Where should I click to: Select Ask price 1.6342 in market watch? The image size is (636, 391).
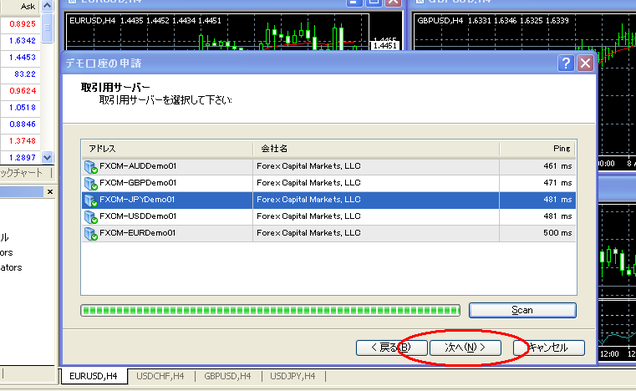point(22,41)
